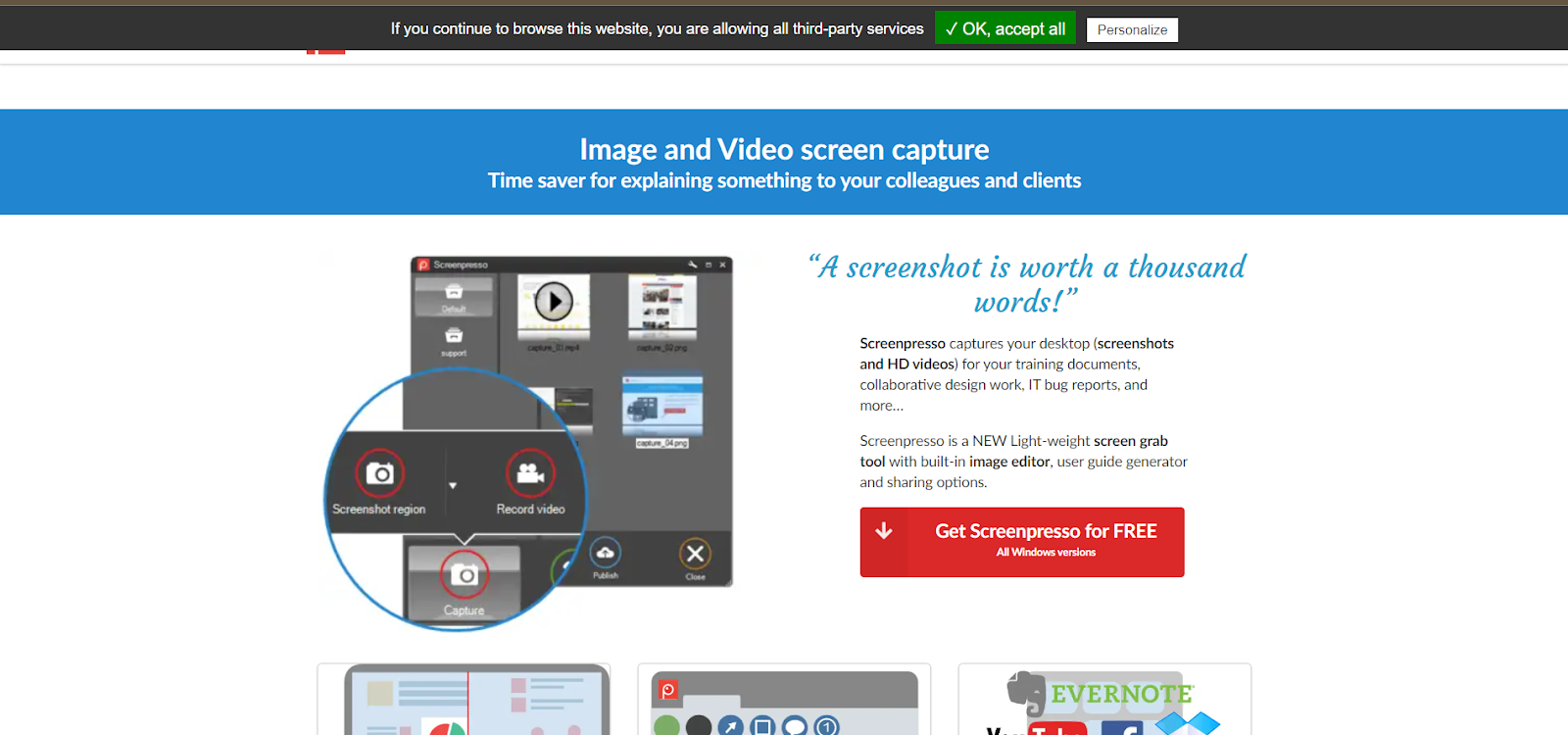Click the Publish cloud icon
The image size is (1568, 735).
point(606,554)
